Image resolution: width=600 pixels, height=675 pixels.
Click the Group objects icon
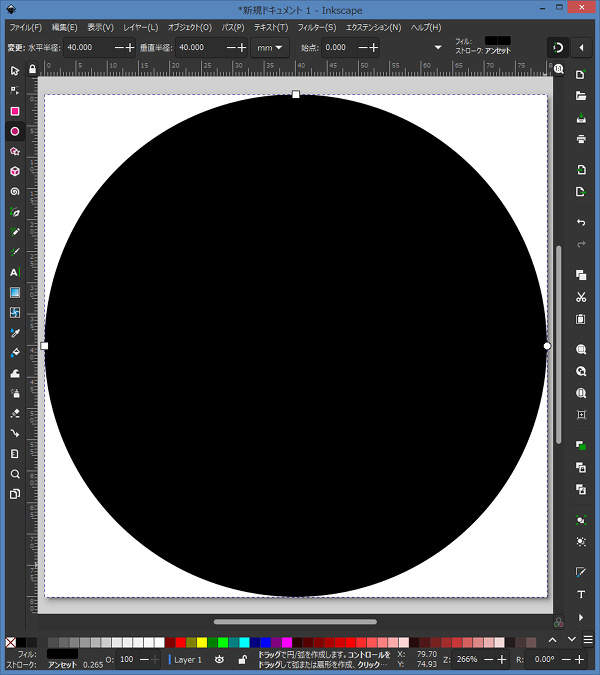(x=581, y=520)
